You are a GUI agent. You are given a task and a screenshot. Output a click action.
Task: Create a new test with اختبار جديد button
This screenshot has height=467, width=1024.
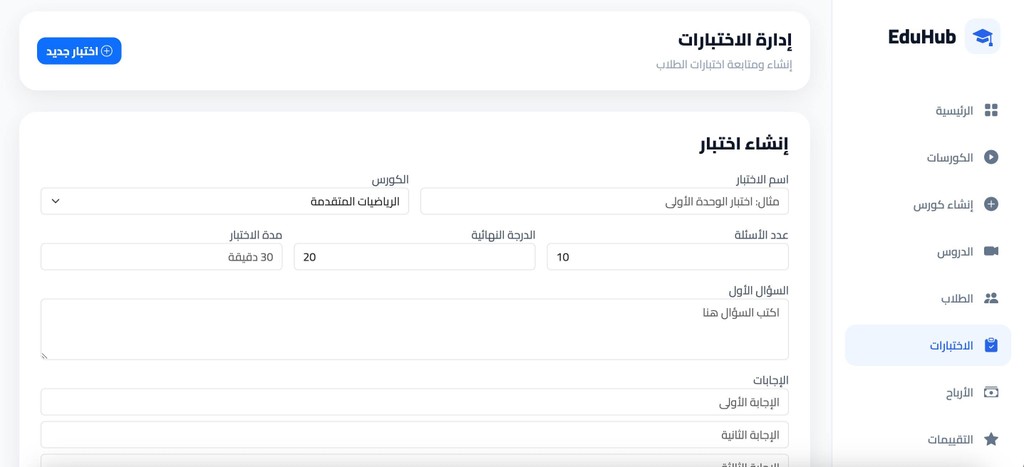[79, 51]
